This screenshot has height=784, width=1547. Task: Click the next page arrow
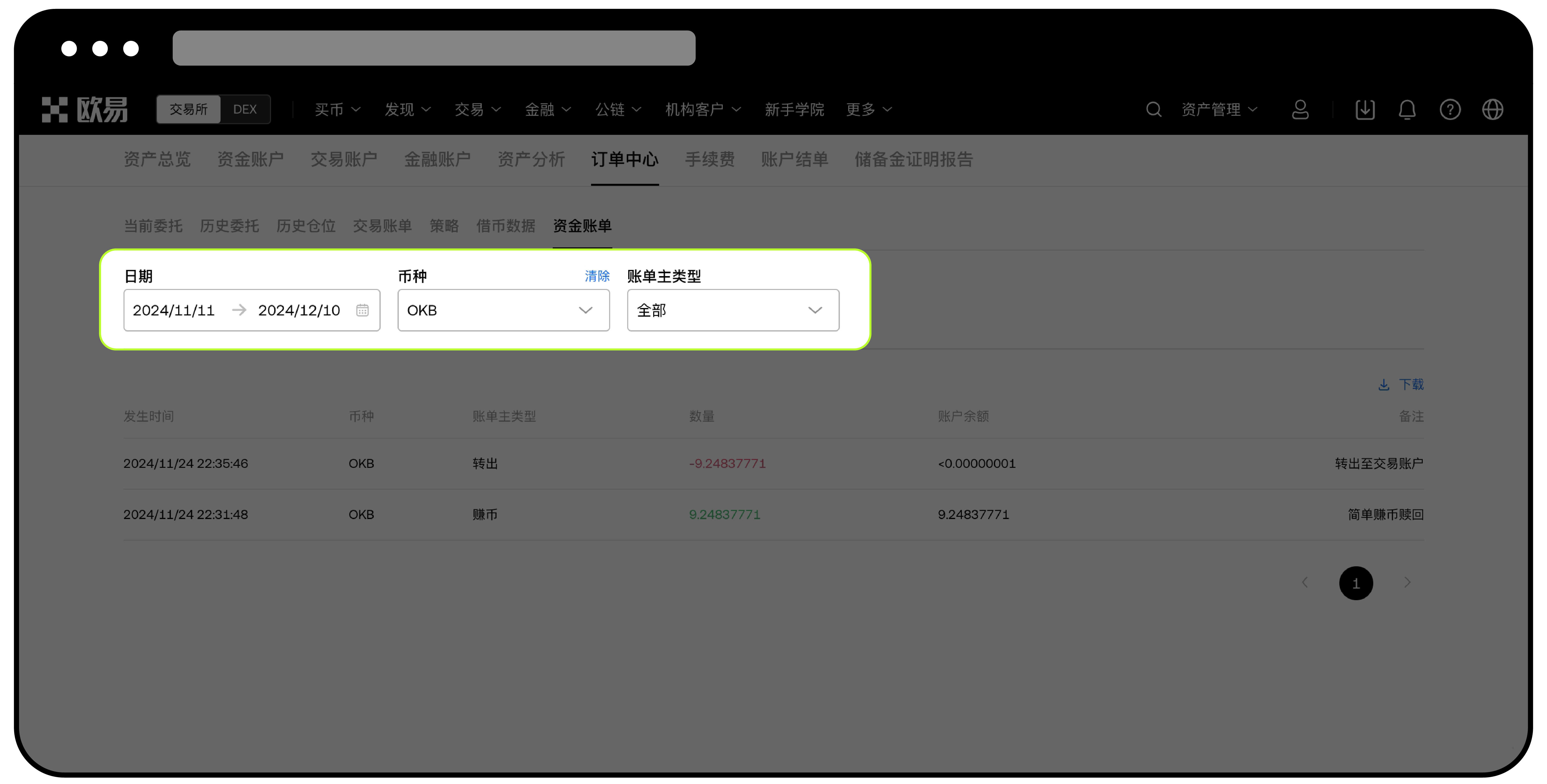pos(1408,582)
